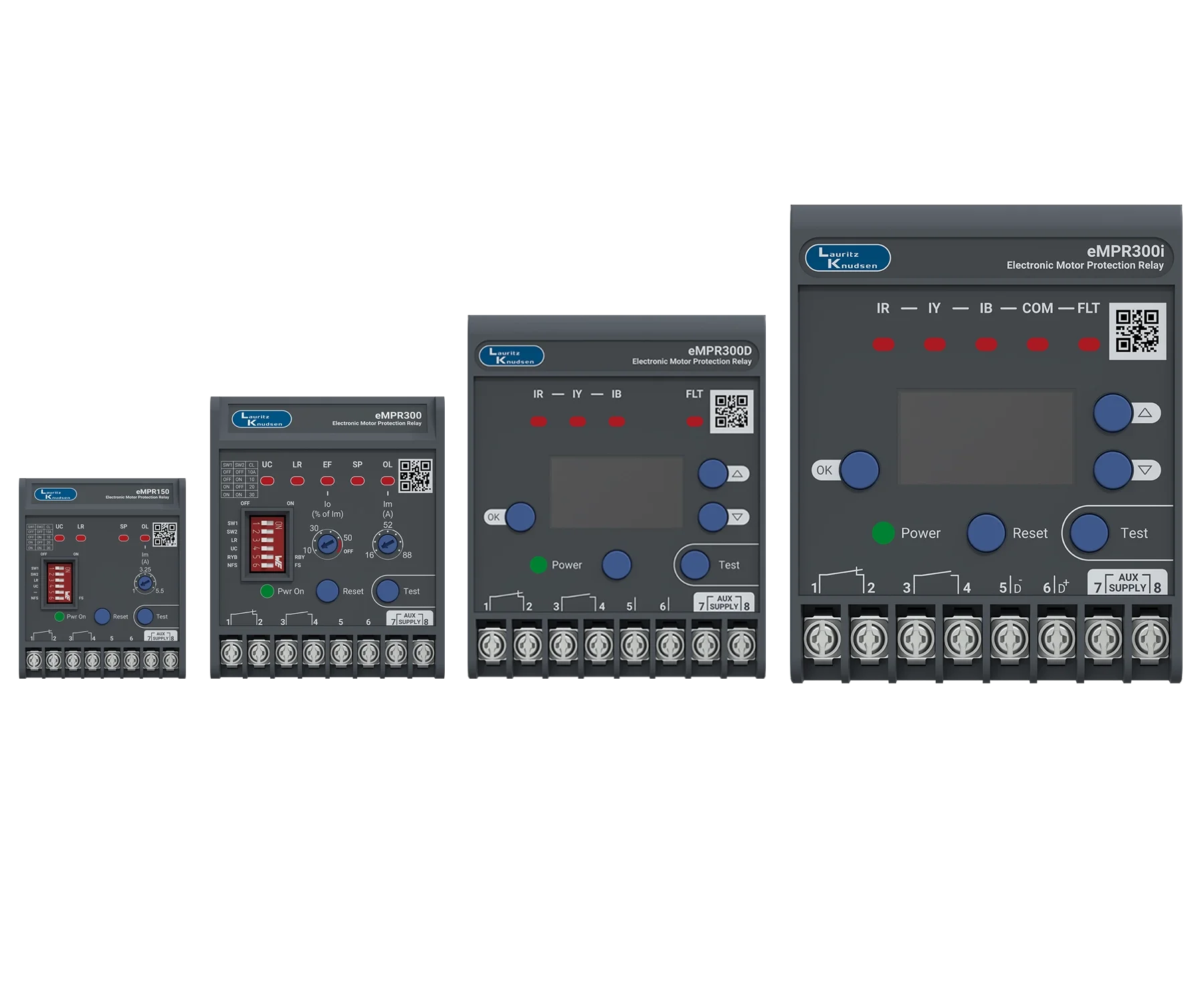The width and height of the screenshot is (1204, 1003).
Task: Click the UC undercurrent LED on eMPR300
Action: click(x=267, y=480)
